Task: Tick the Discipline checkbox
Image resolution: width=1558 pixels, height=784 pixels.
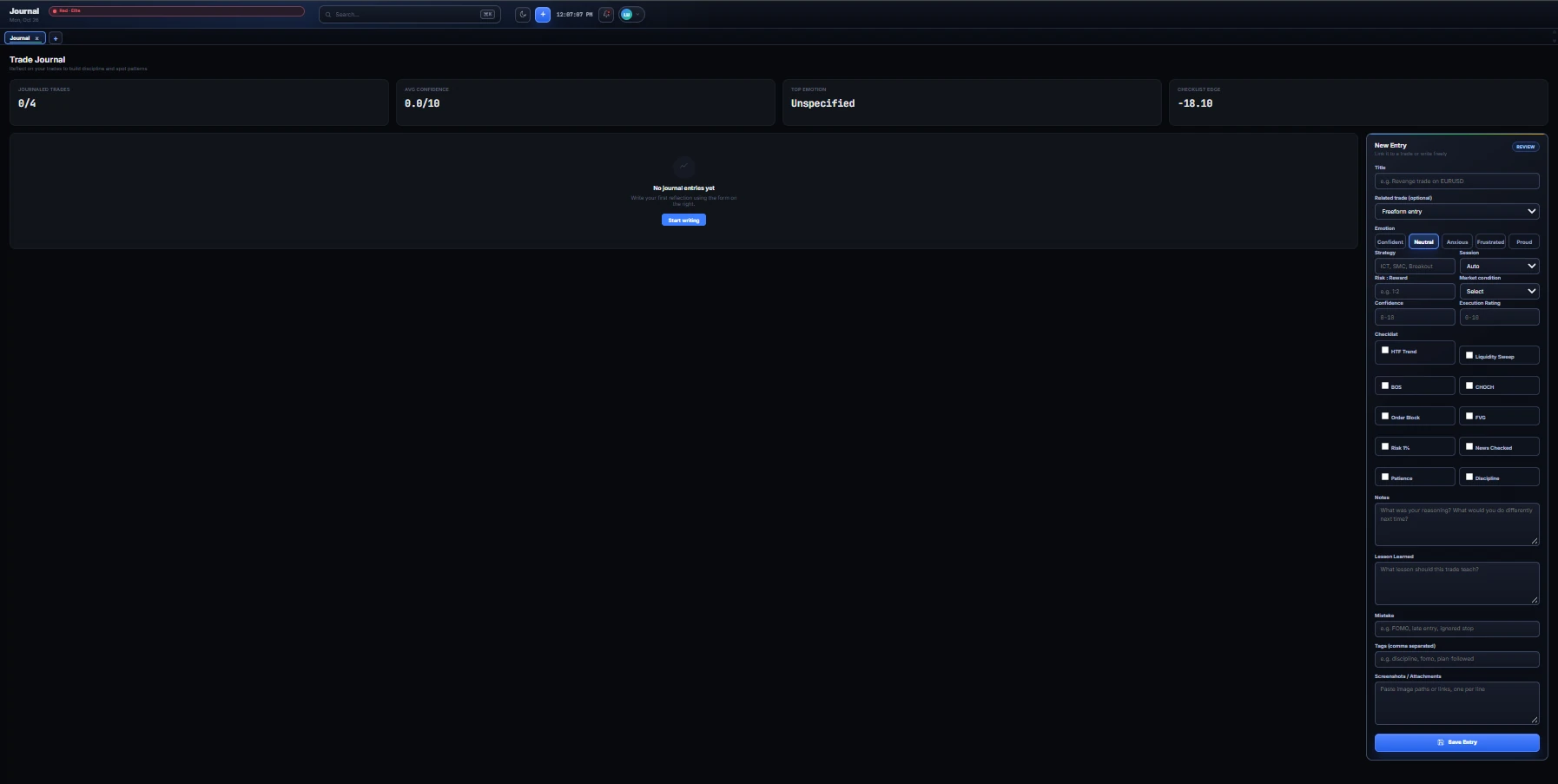Action: (x=1469, y=477)
